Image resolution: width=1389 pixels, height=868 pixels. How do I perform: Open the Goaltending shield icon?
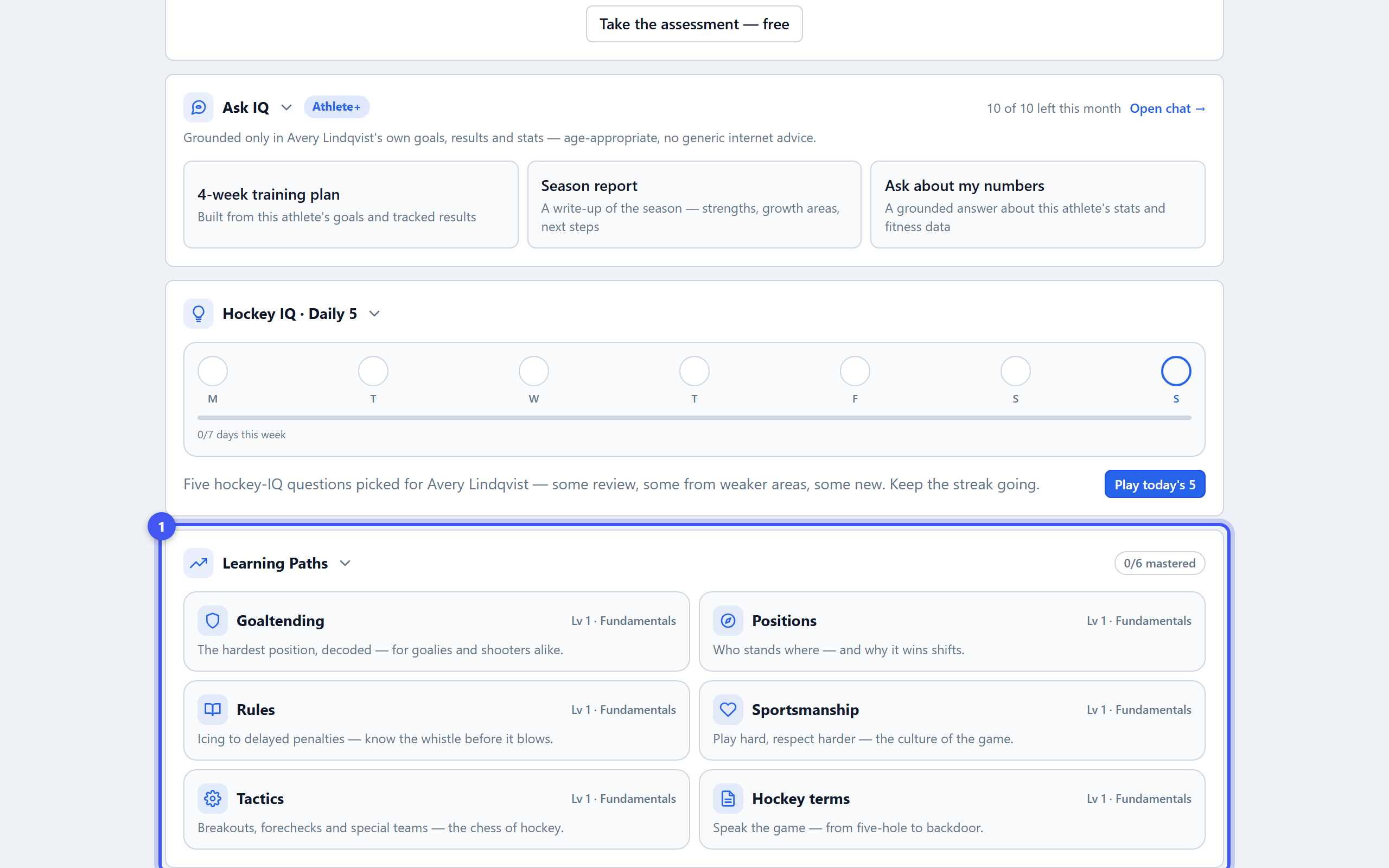[x=212, y=621]
